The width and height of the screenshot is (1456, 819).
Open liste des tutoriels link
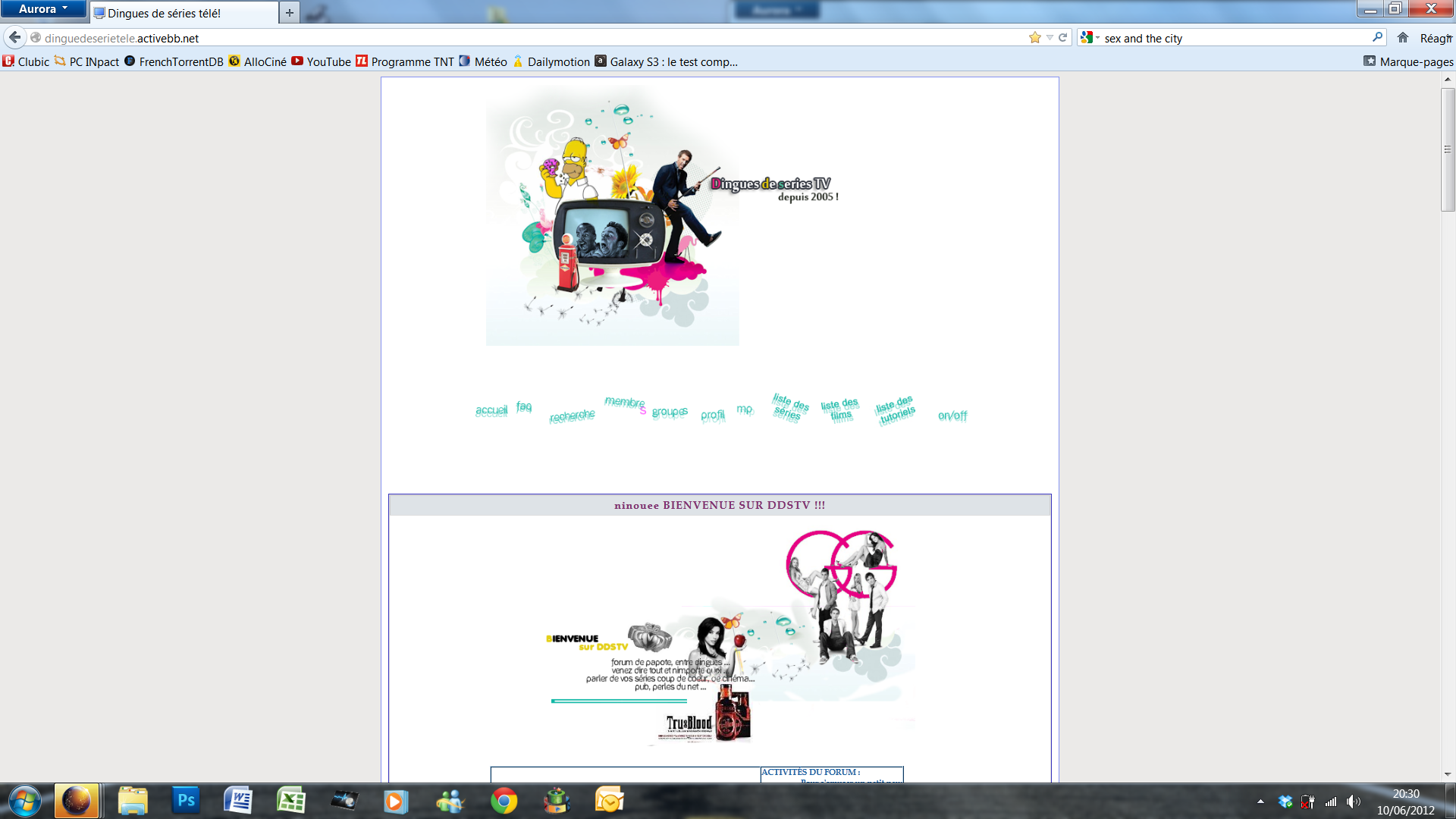pyautogui.click(x=896, y=409)
